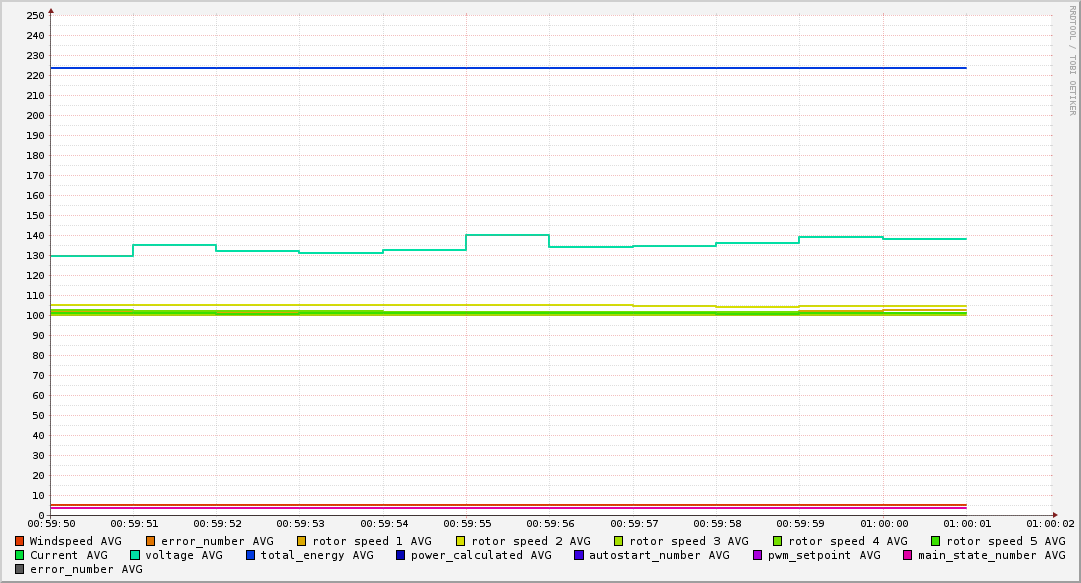
Task: Click the teal voltage AVG legend swatch
Action: pyautogui.click(x=135, y=555)
